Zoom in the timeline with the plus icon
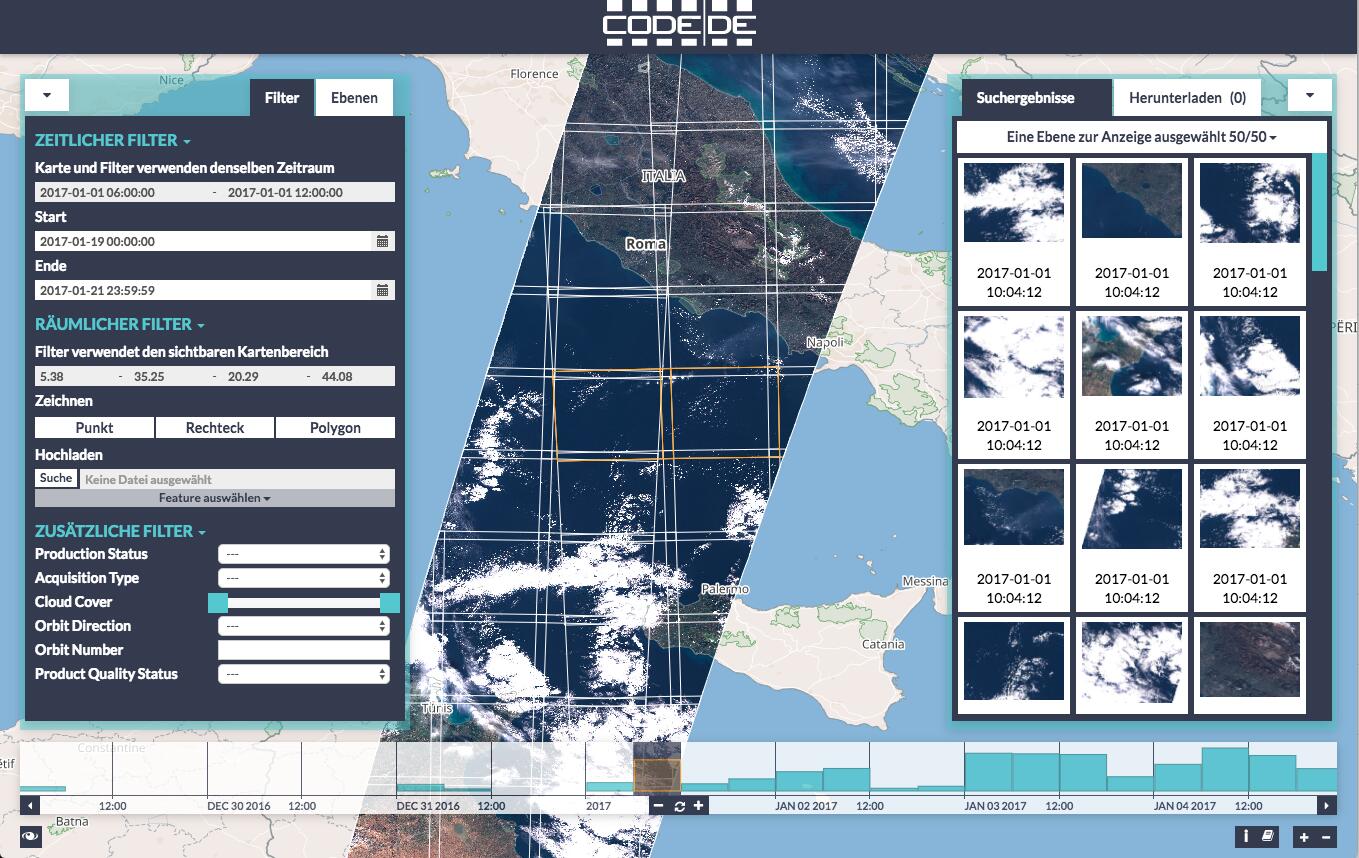 click(x=698, y=806)
